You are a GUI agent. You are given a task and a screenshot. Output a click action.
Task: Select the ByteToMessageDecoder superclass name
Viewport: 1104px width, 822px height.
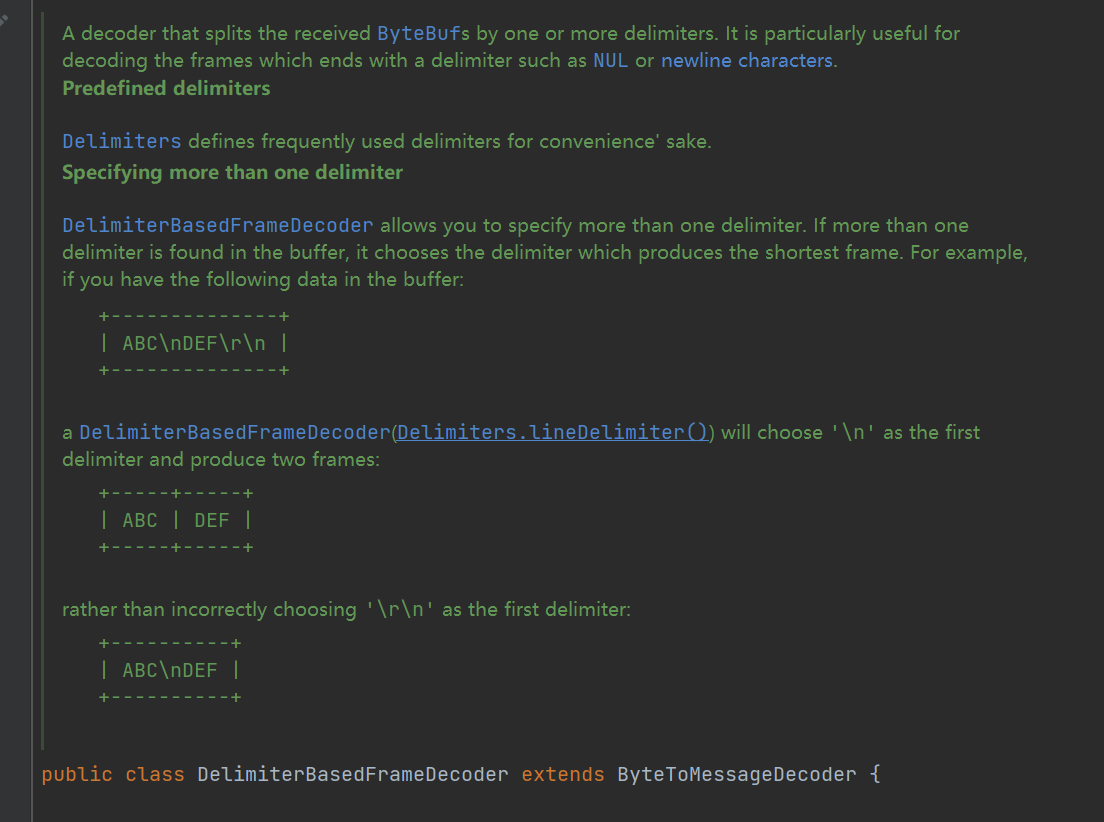[736, 774]
